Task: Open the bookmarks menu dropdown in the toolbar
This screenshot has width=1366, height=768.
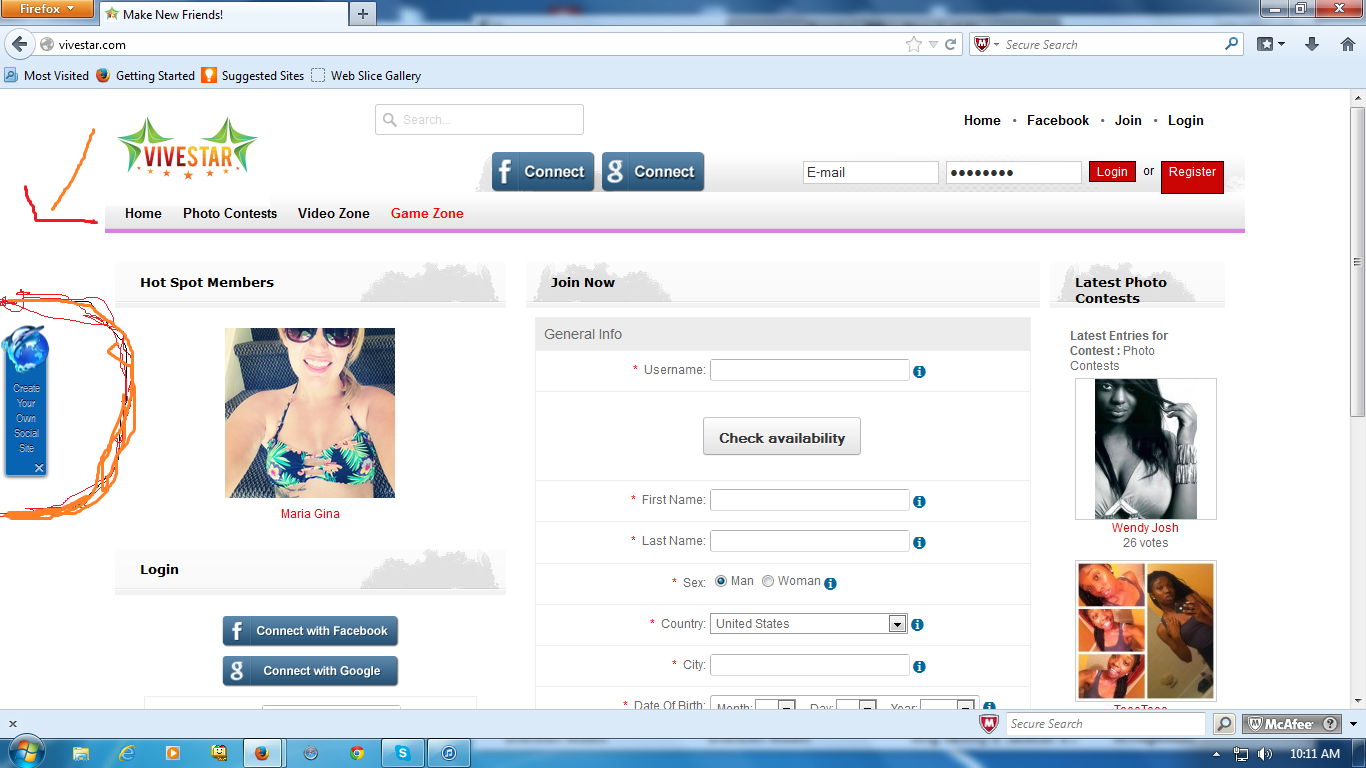Action: [1271, 44]
